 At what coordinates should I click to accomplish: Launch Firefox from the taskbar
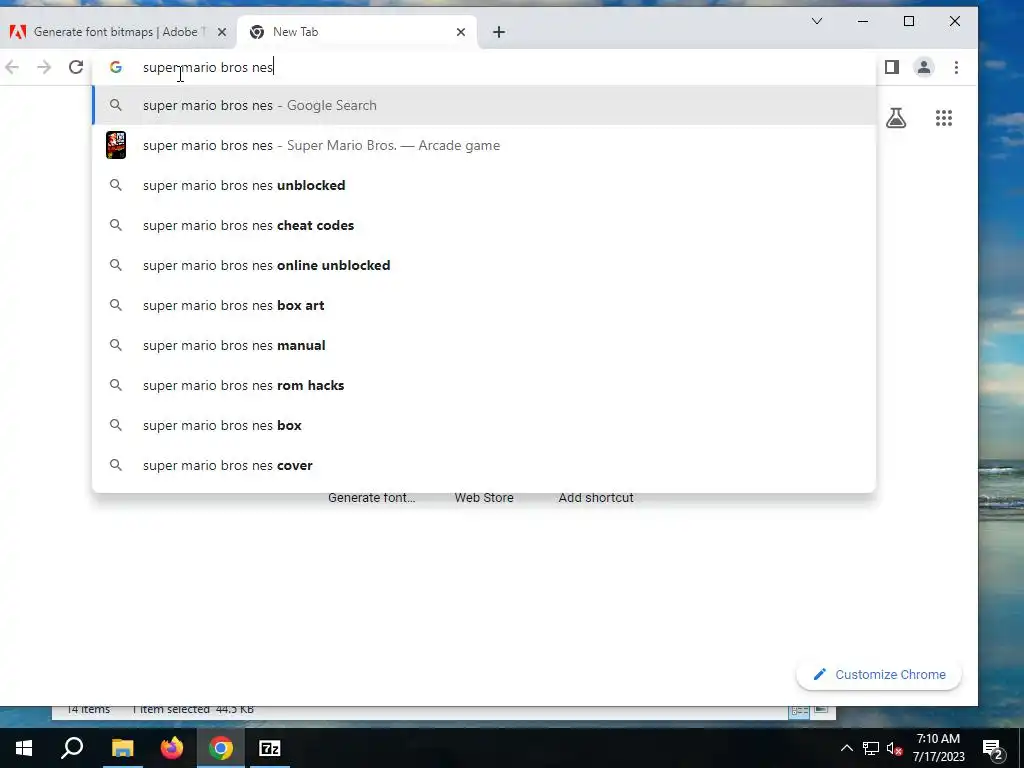172,748
